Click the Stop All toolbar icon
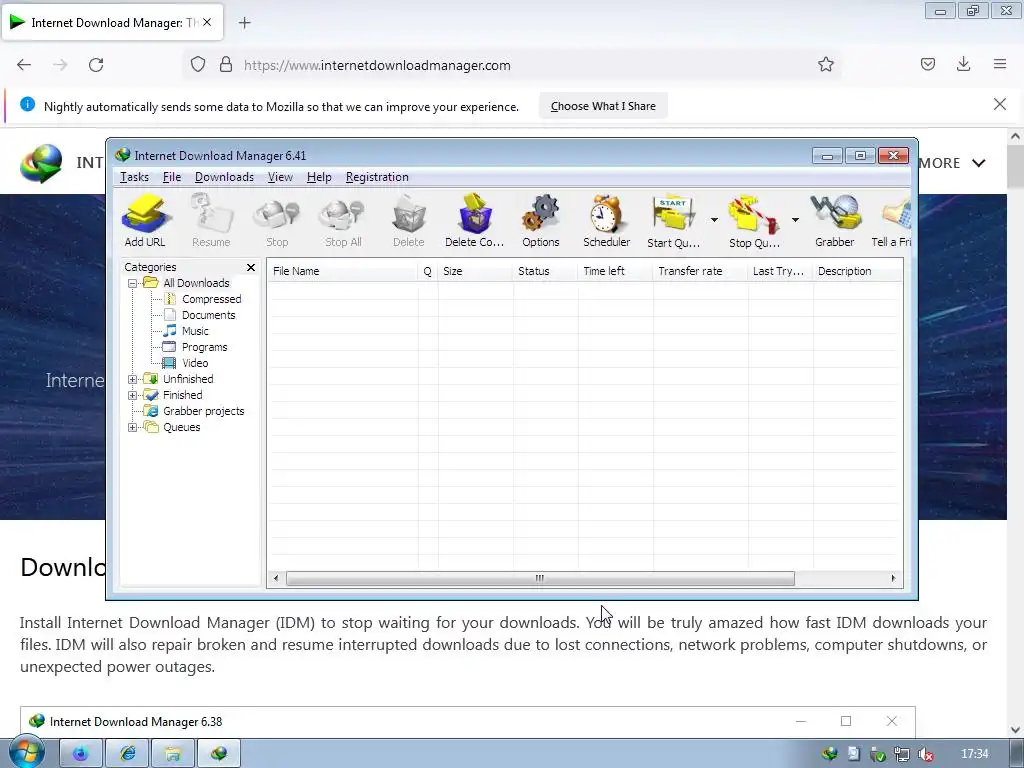This screenshot has height=768, width=1024. click(343, 220)
